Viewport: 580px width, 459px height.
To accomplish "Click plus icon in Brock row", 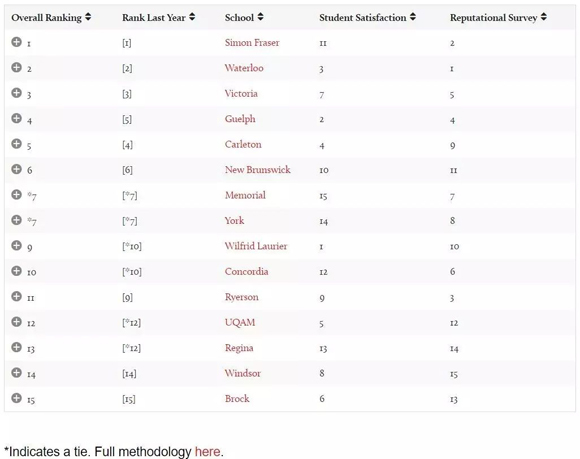I will (16, 398).
